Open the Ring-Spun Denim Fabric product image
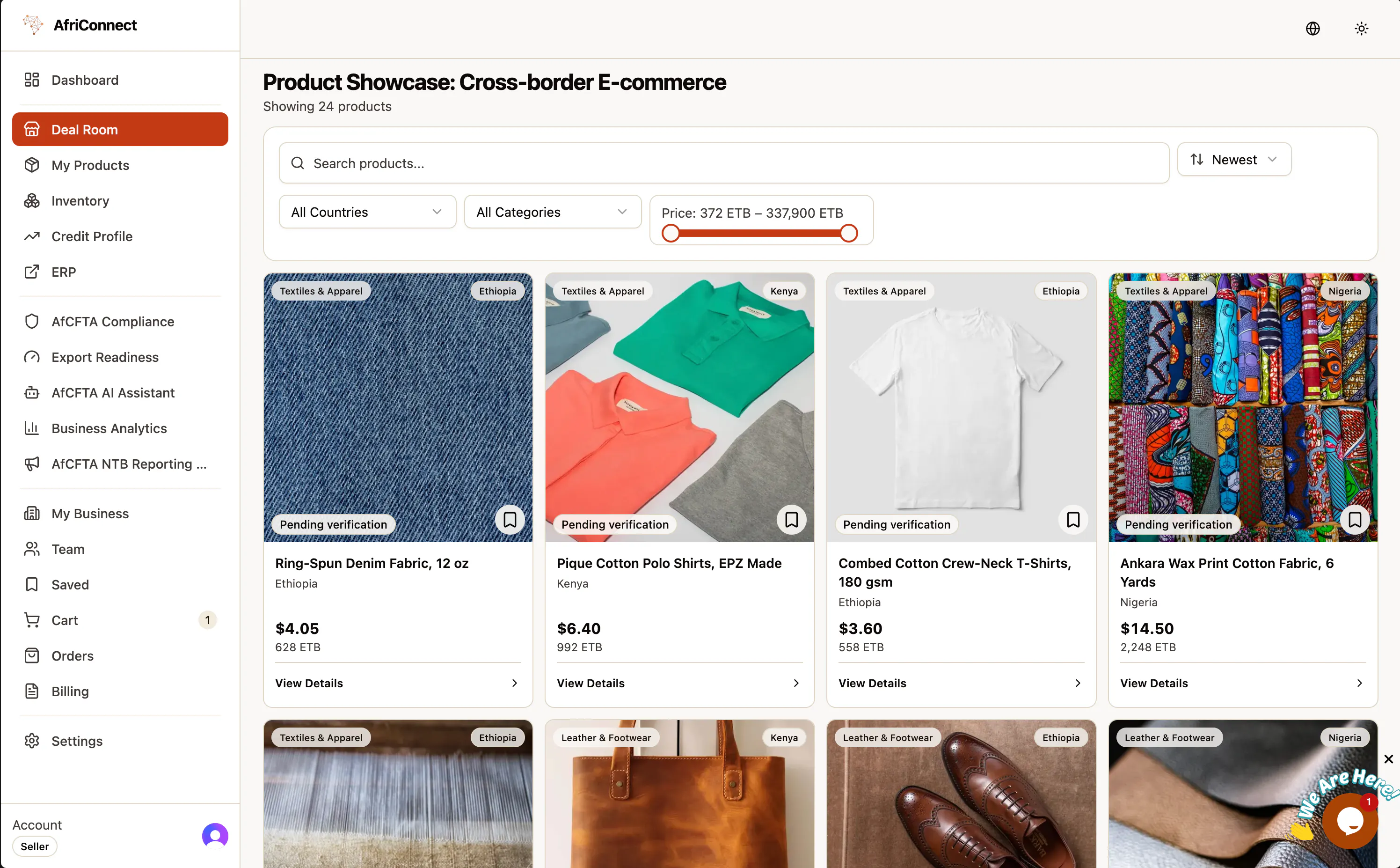Image resolution: width=1400 pixels, height=868 pixels. pyautogui.click(x=398, y=408)
